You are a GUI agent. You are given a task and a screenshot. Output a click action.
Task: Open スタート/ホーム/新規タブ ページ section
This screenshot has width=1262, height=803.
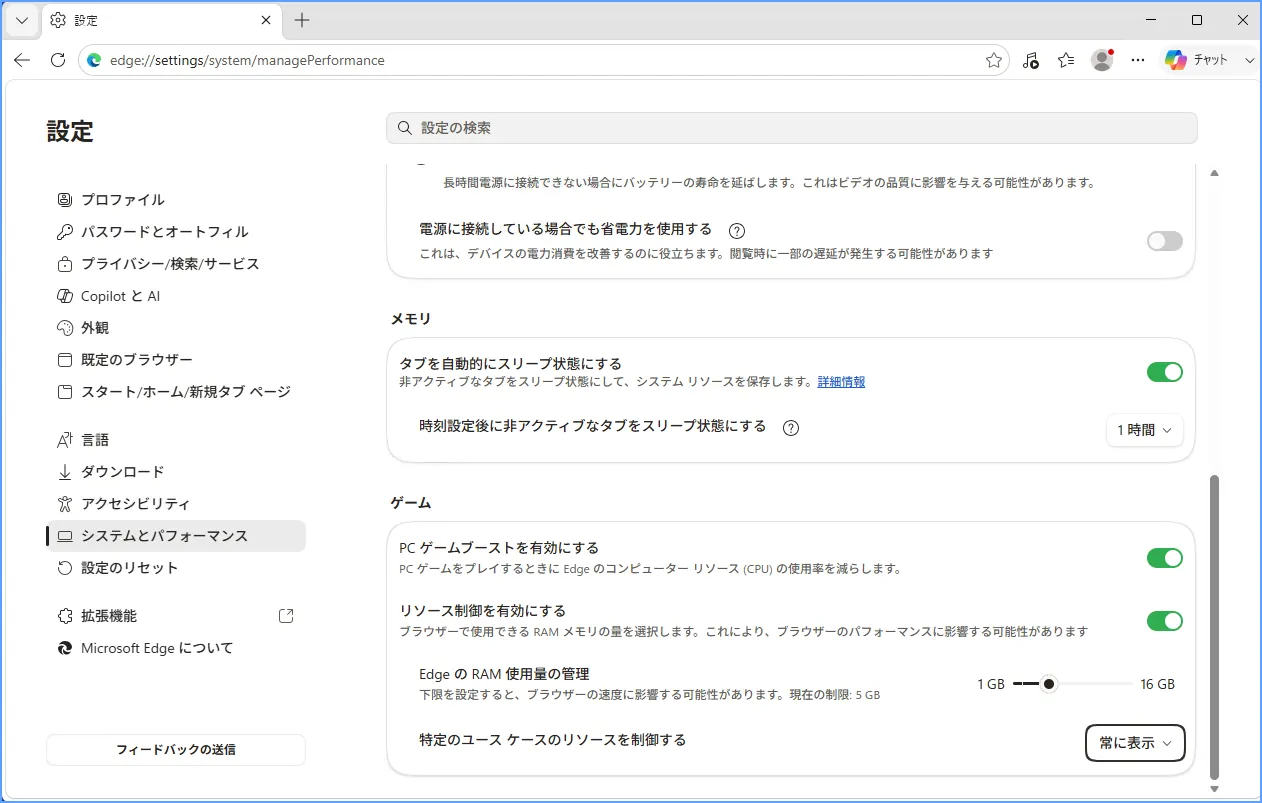[176, 392]
